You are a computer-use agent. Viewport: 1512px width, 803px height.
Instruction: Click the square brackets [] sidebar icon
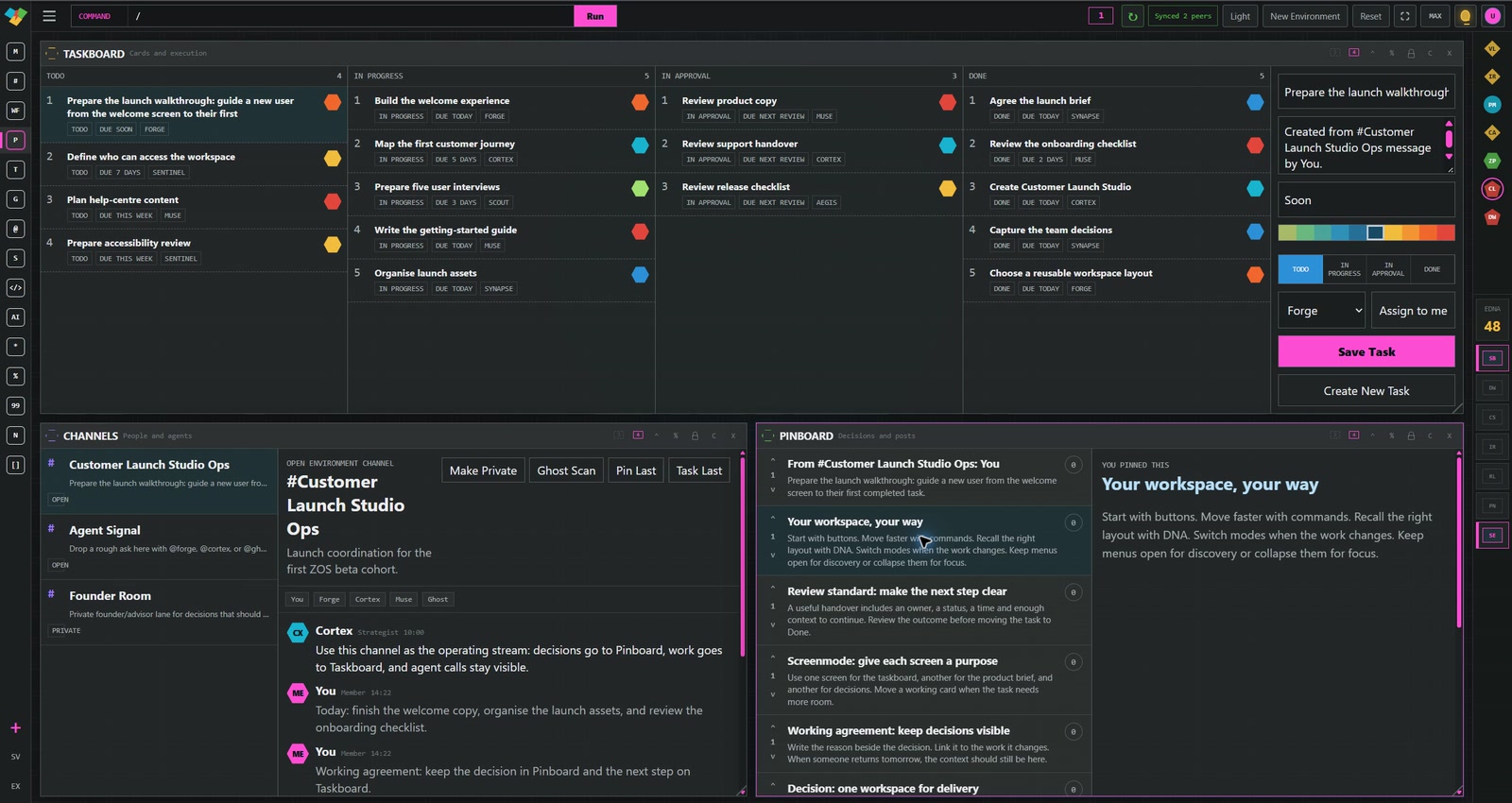pyautogui.click(x=15, y=465)
